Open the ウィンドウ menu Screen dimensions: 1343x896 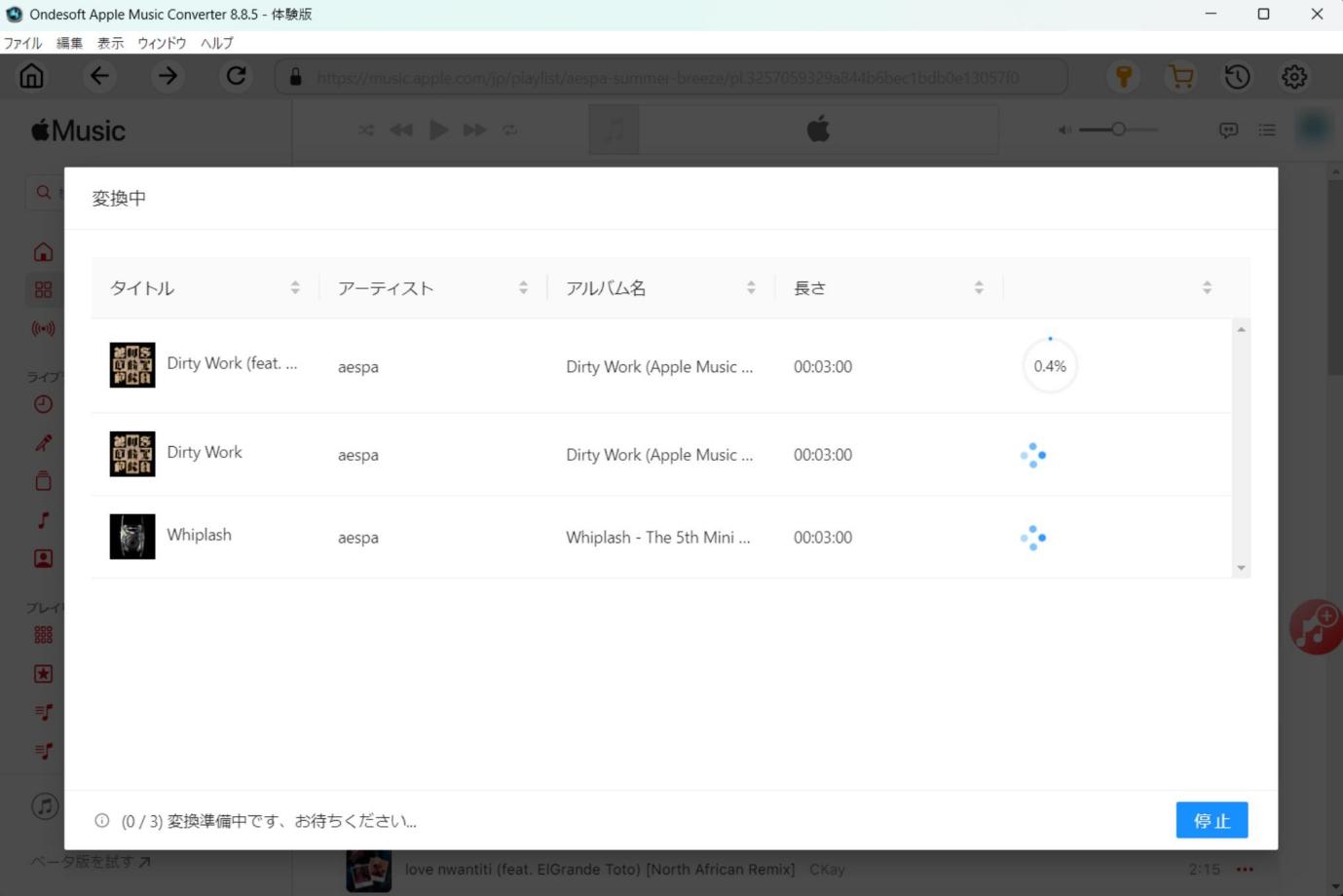click(162, 43)
